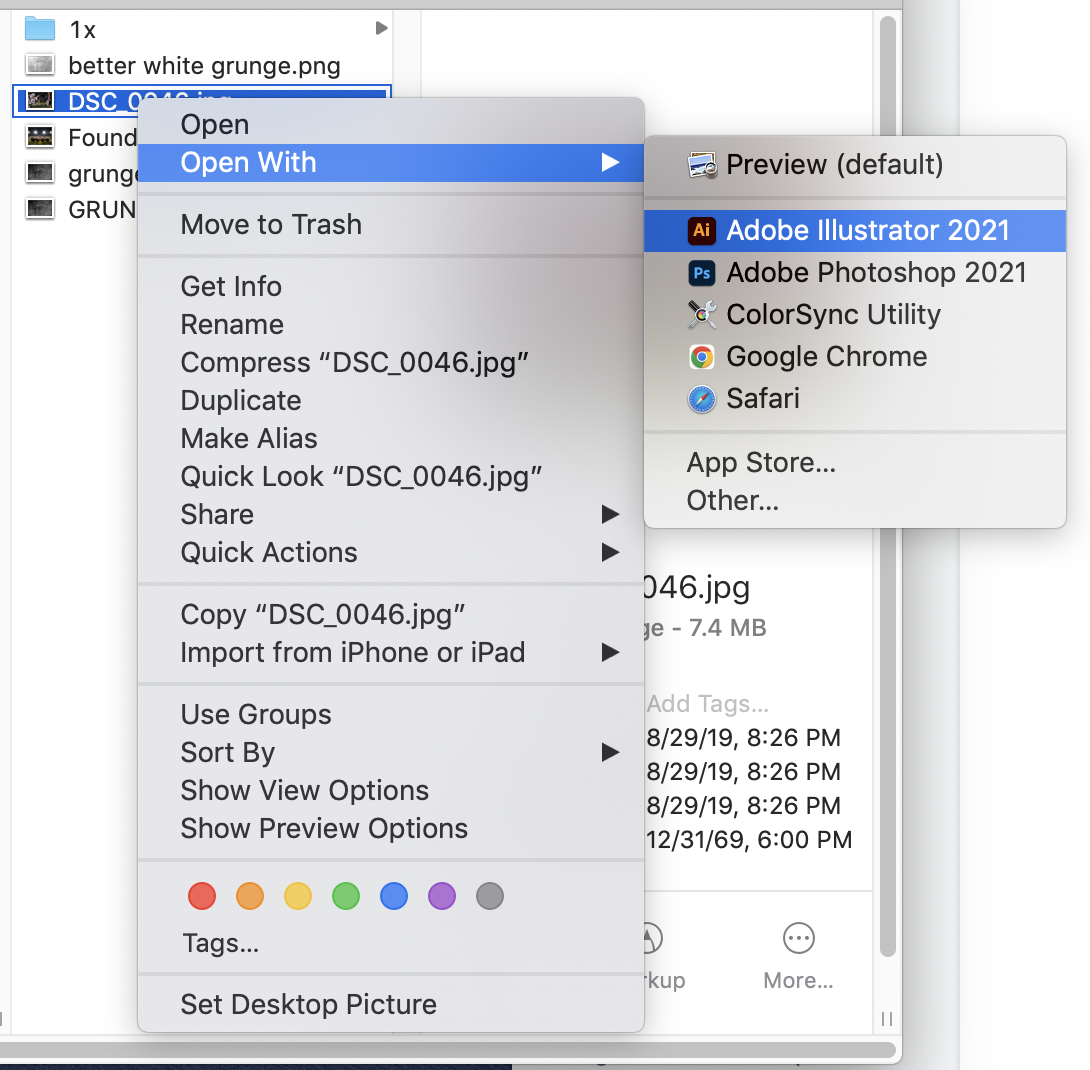
Task: Select the 1x folder icon
Action: click(39, 29)
